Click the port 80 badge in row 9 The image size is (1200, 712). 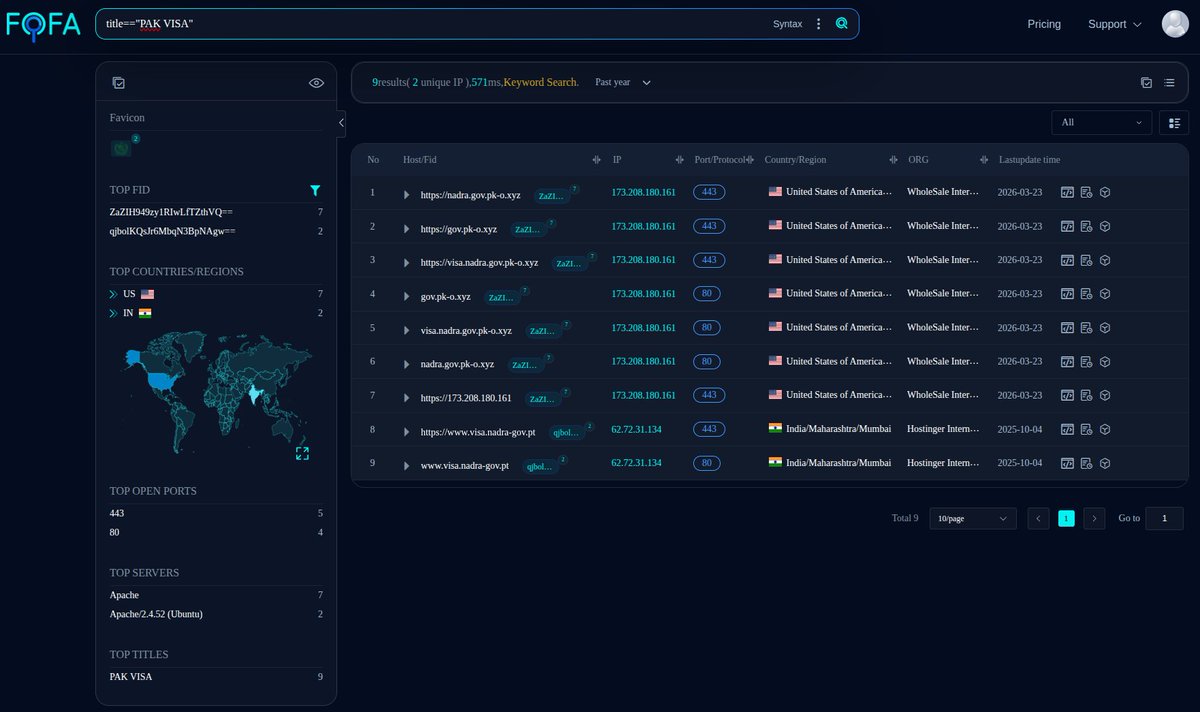click(x=706, y=464)
